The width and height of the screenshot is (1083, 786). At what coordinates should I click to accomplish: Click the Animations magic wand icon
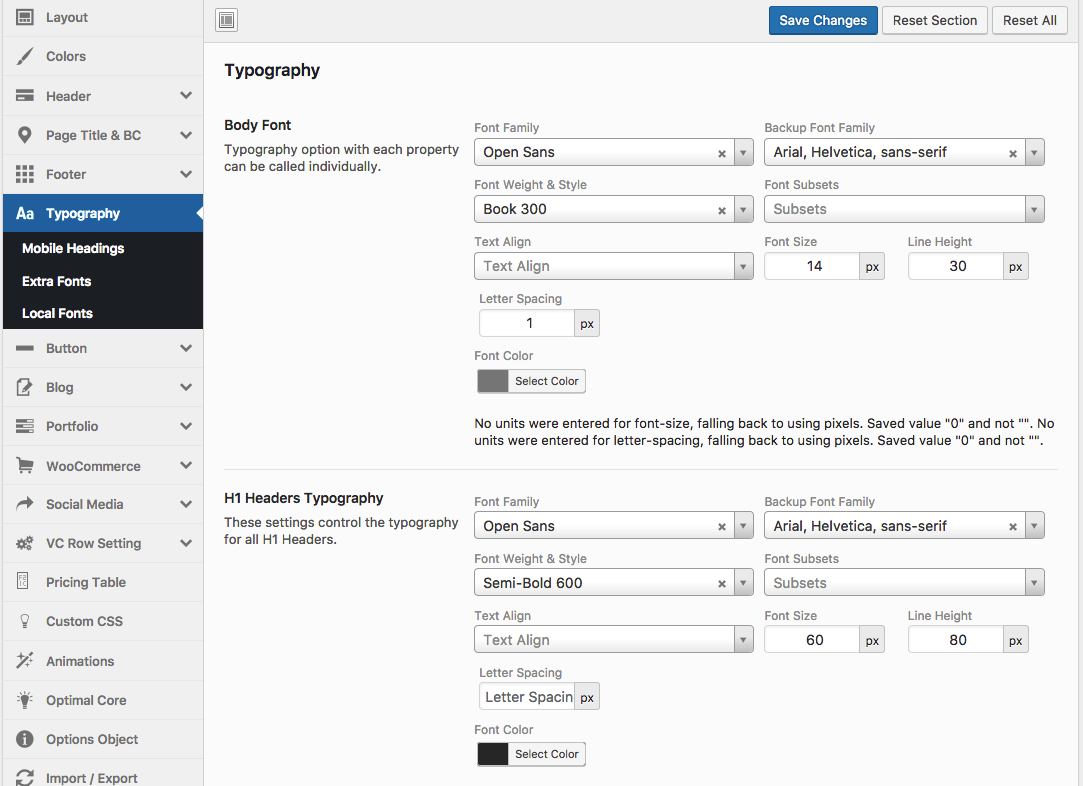click(25, 661)
